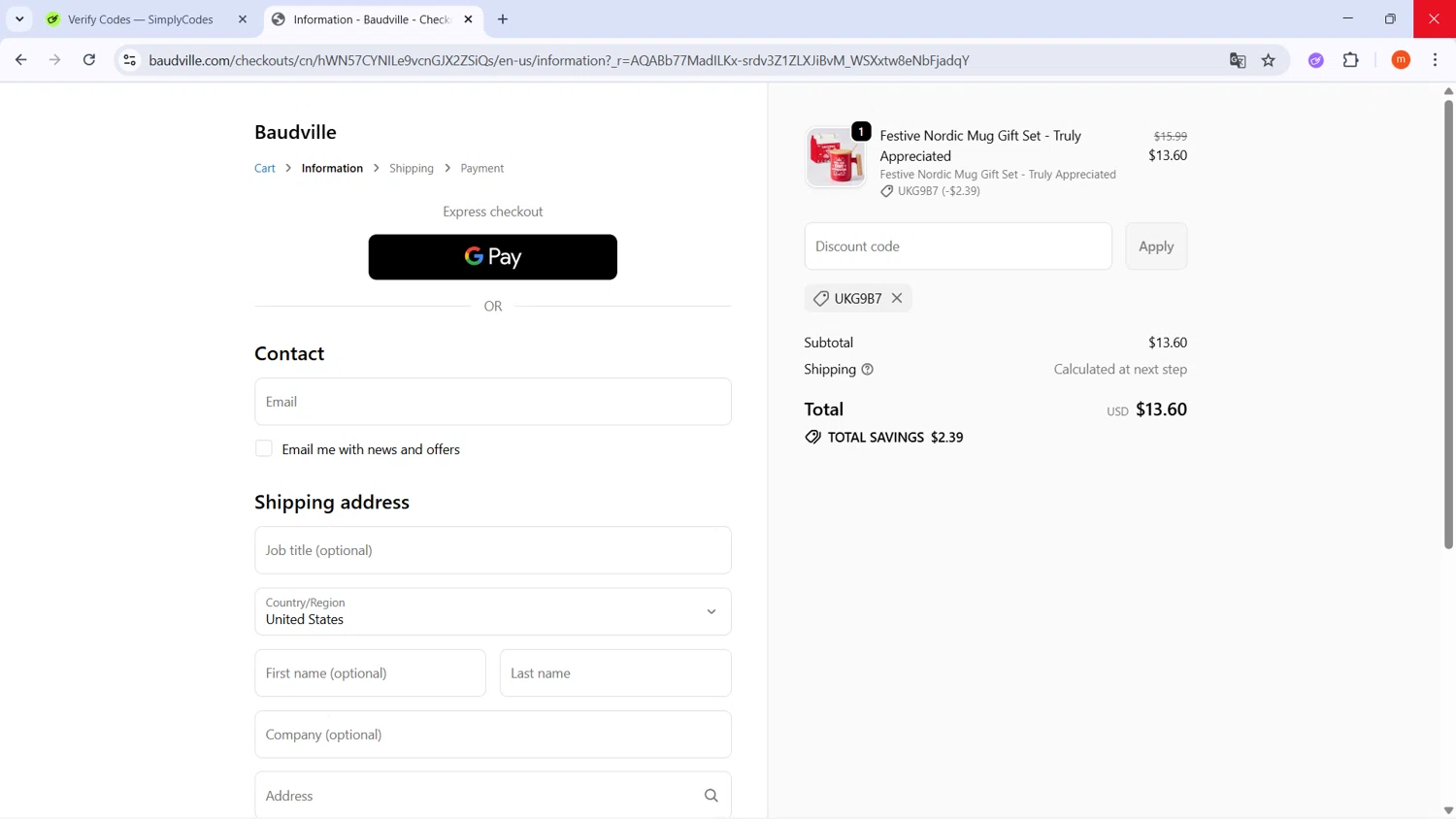
Task: Focus the Email input field
Action: coord(493,402)
